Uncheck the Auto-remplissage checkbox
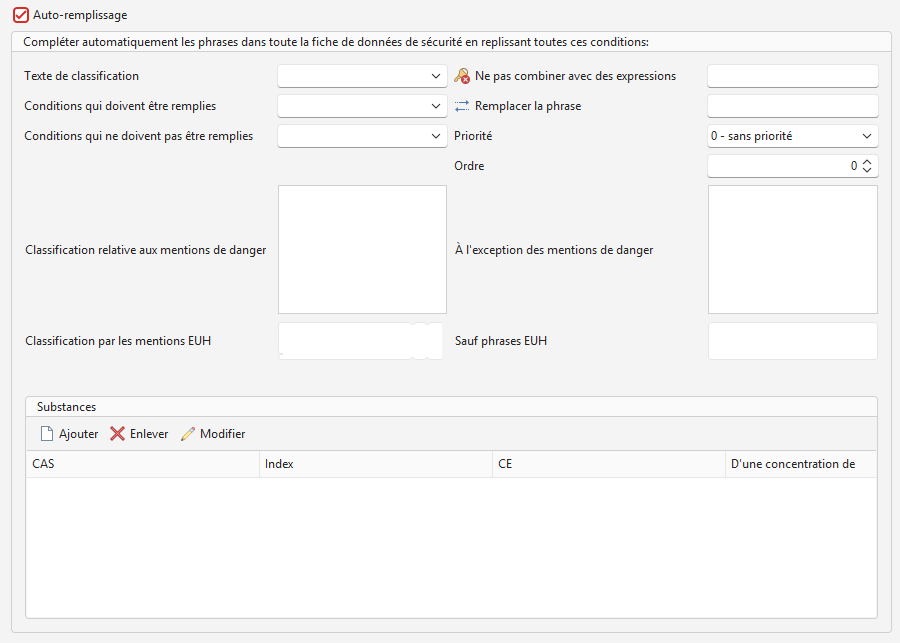The height and width of the screenshot is (643, 900). (x=21, y=15)
